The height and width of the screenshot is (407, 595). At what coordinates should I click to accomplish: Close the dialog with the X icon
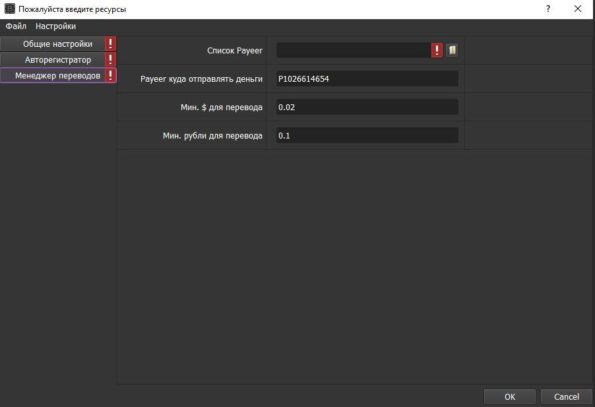tap(578, 9)
